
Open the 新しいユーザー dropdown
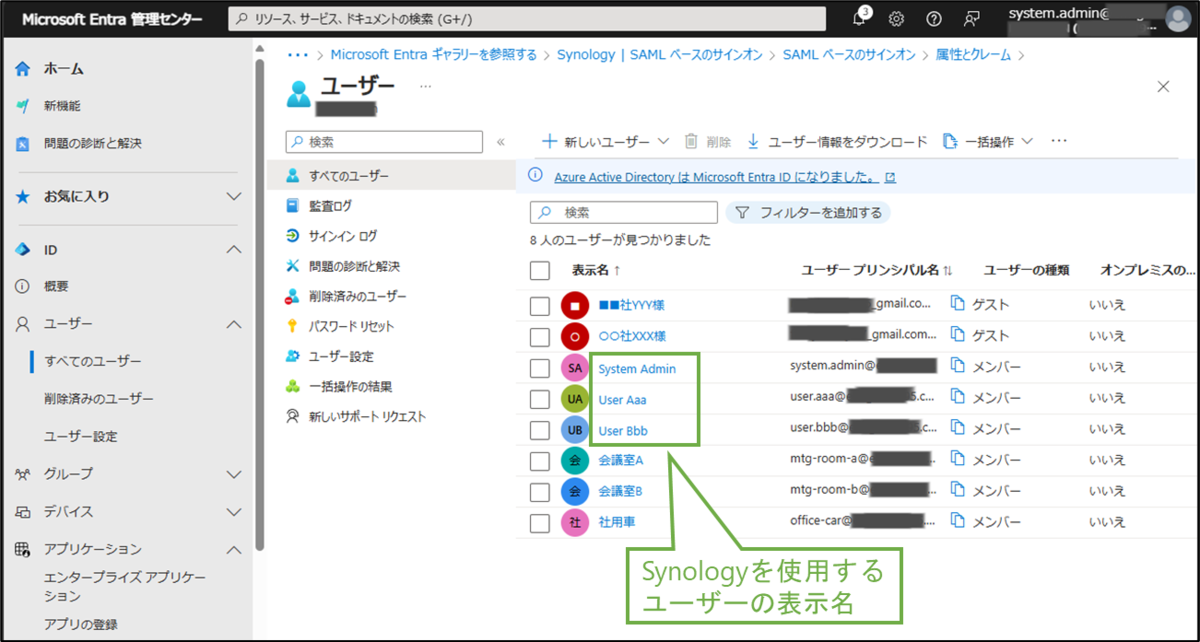[605, 142]
